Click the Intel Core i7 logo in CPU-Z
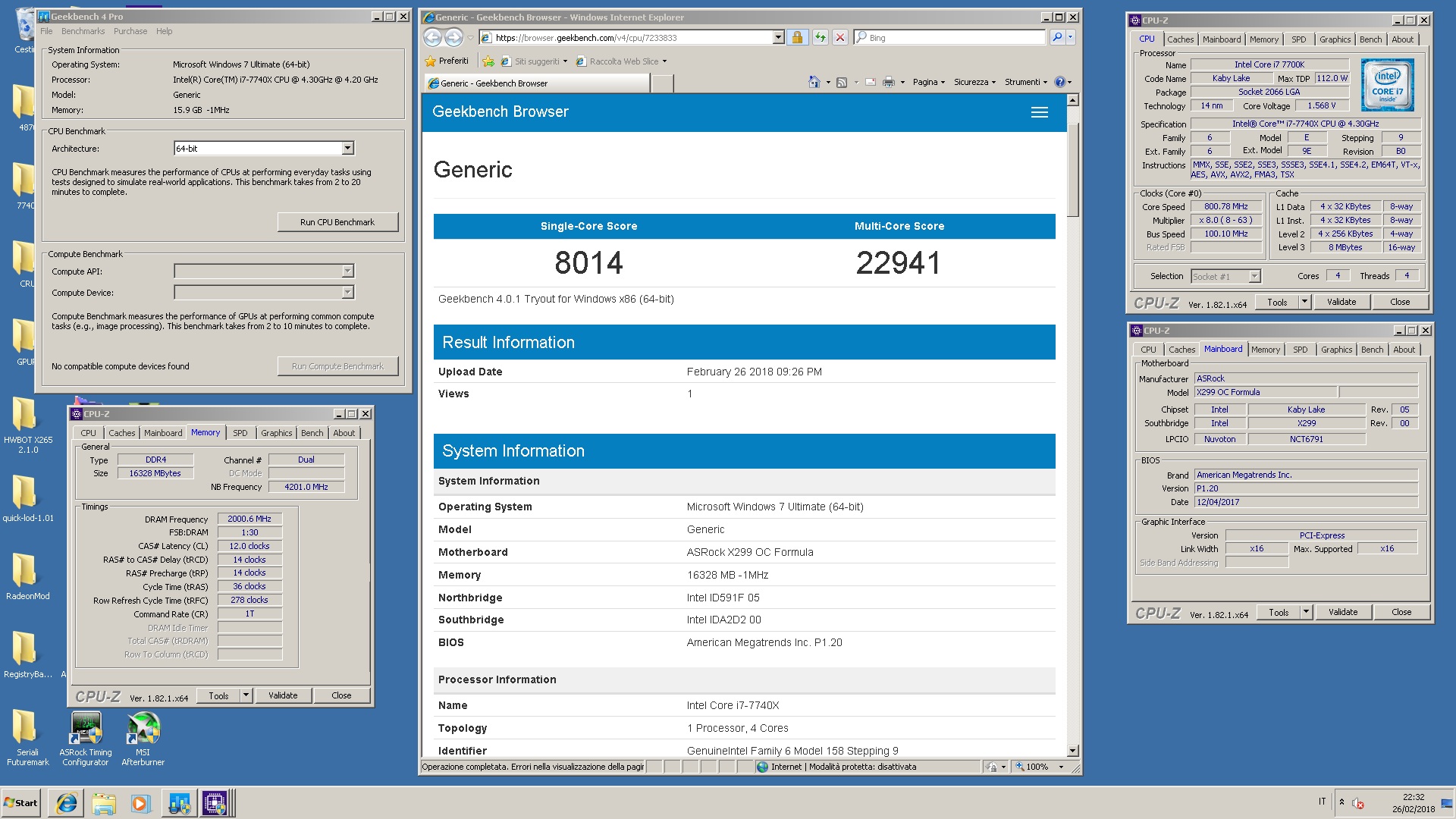 click(x=1387, y=85)
